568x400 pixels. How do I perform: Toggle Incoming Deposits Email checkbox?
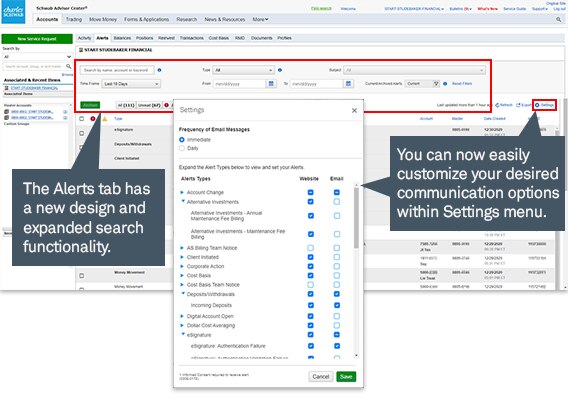tap(337, 305)
